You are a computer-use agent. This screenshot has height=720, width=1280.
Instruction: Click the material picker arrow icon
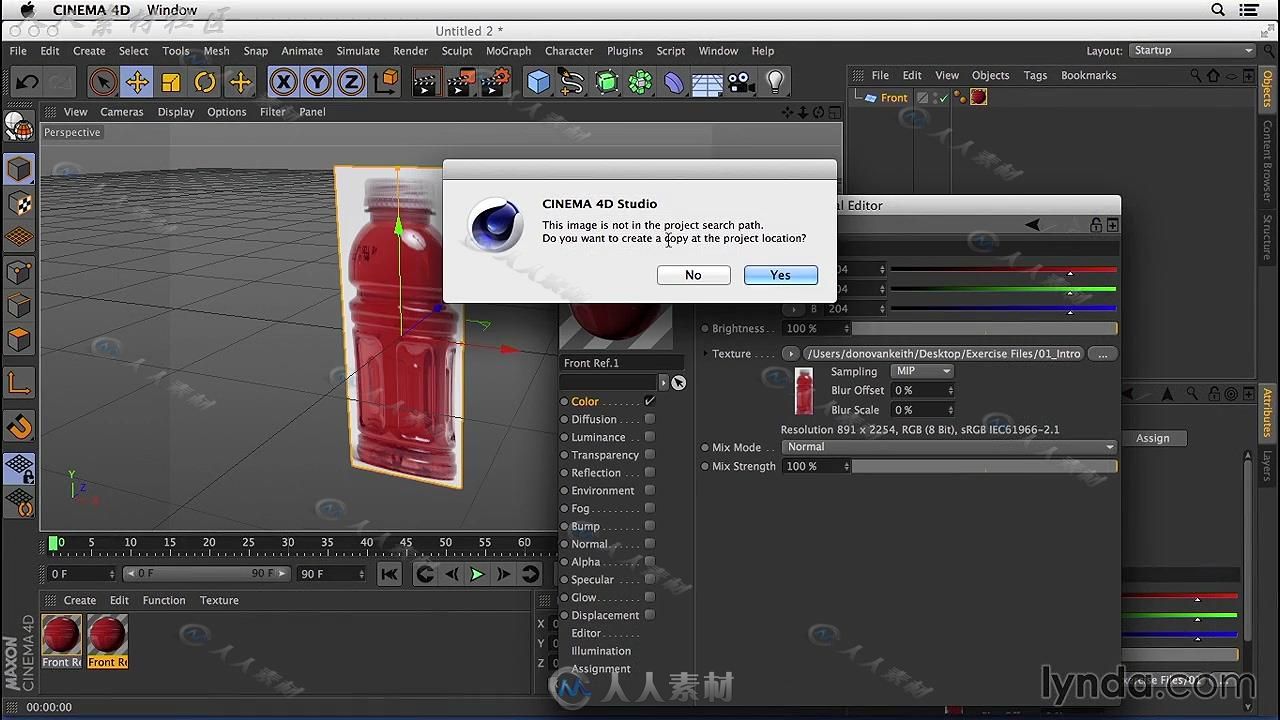coord(679,382)
